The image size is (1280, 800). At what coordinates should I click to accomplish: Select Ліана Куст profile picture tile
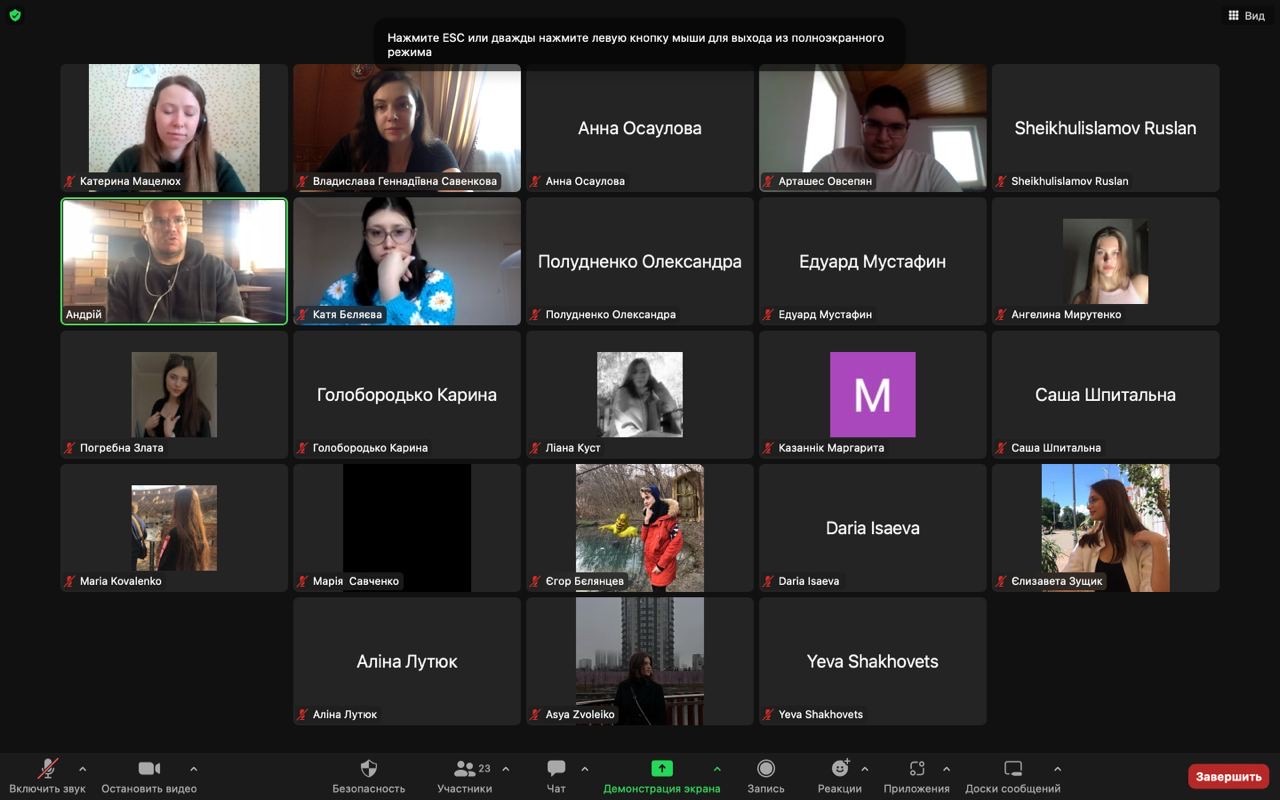pyautogui.click(x=640, y=394)
